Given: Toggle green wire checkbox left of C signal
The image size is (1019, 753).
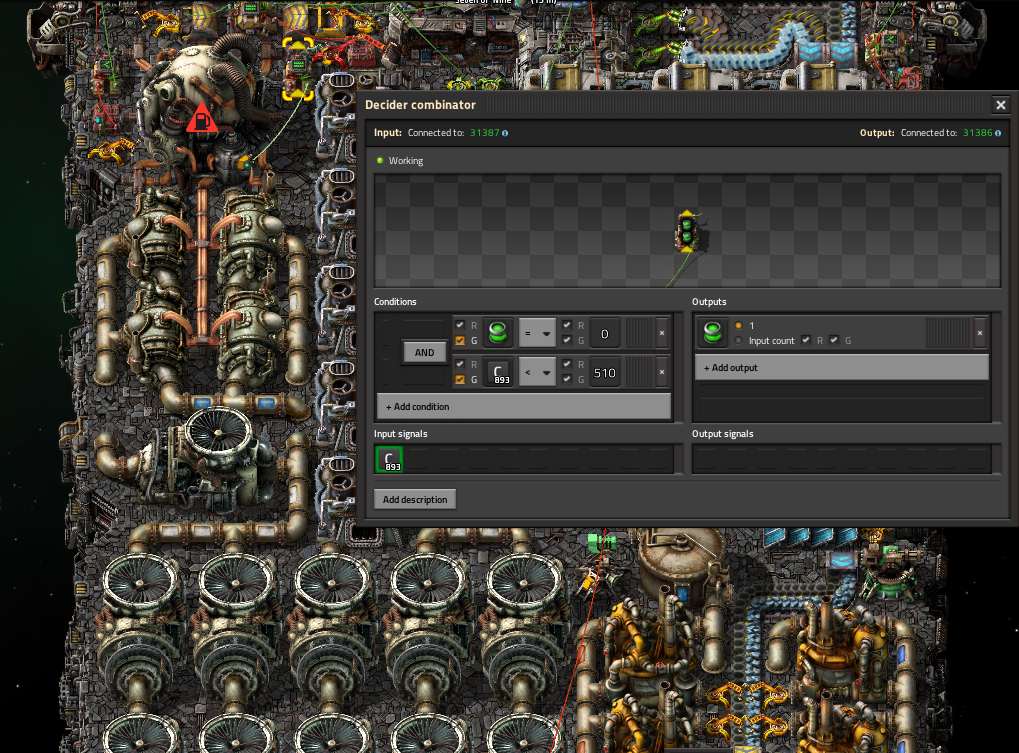Looking at the screenshot, I should (460, 379).
